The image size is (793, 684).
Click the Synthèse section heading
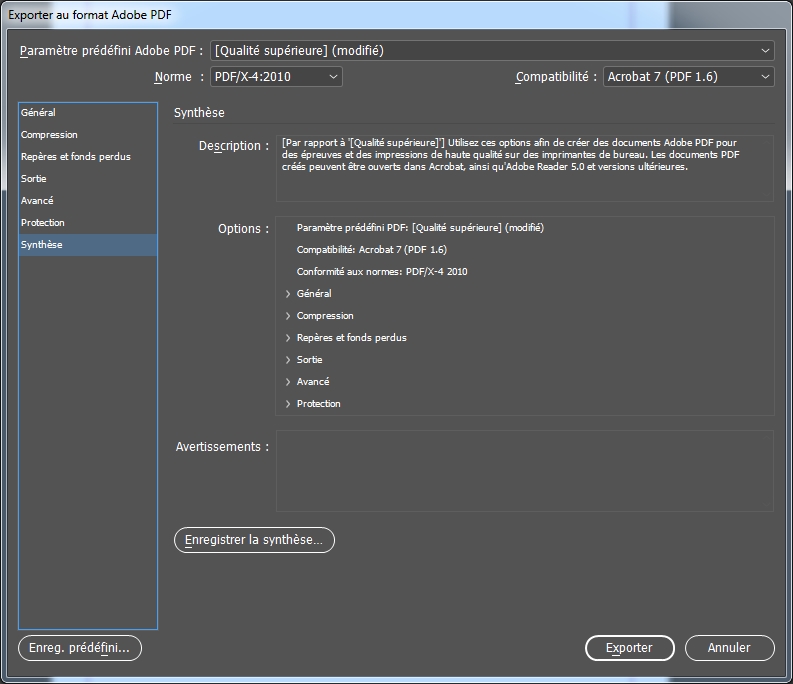[x=199, y=113]
